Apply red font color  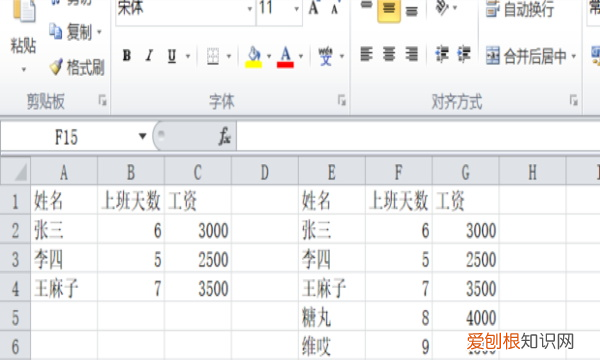click(x=285, y=57)
